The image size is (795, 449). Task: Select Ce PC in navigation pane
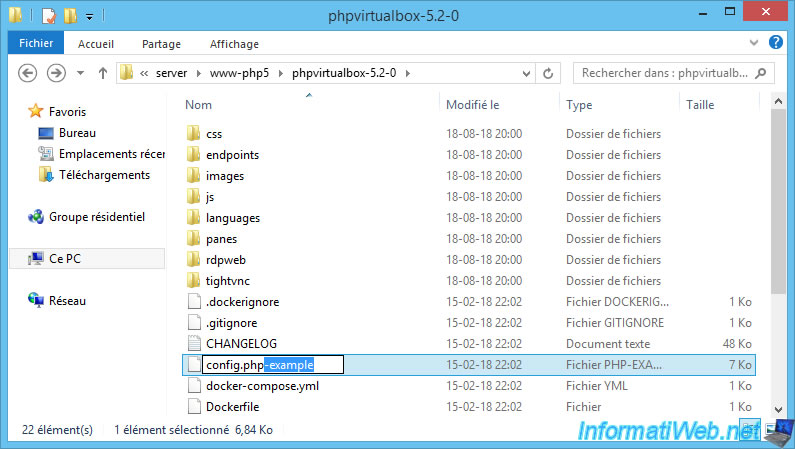[64, 258]
